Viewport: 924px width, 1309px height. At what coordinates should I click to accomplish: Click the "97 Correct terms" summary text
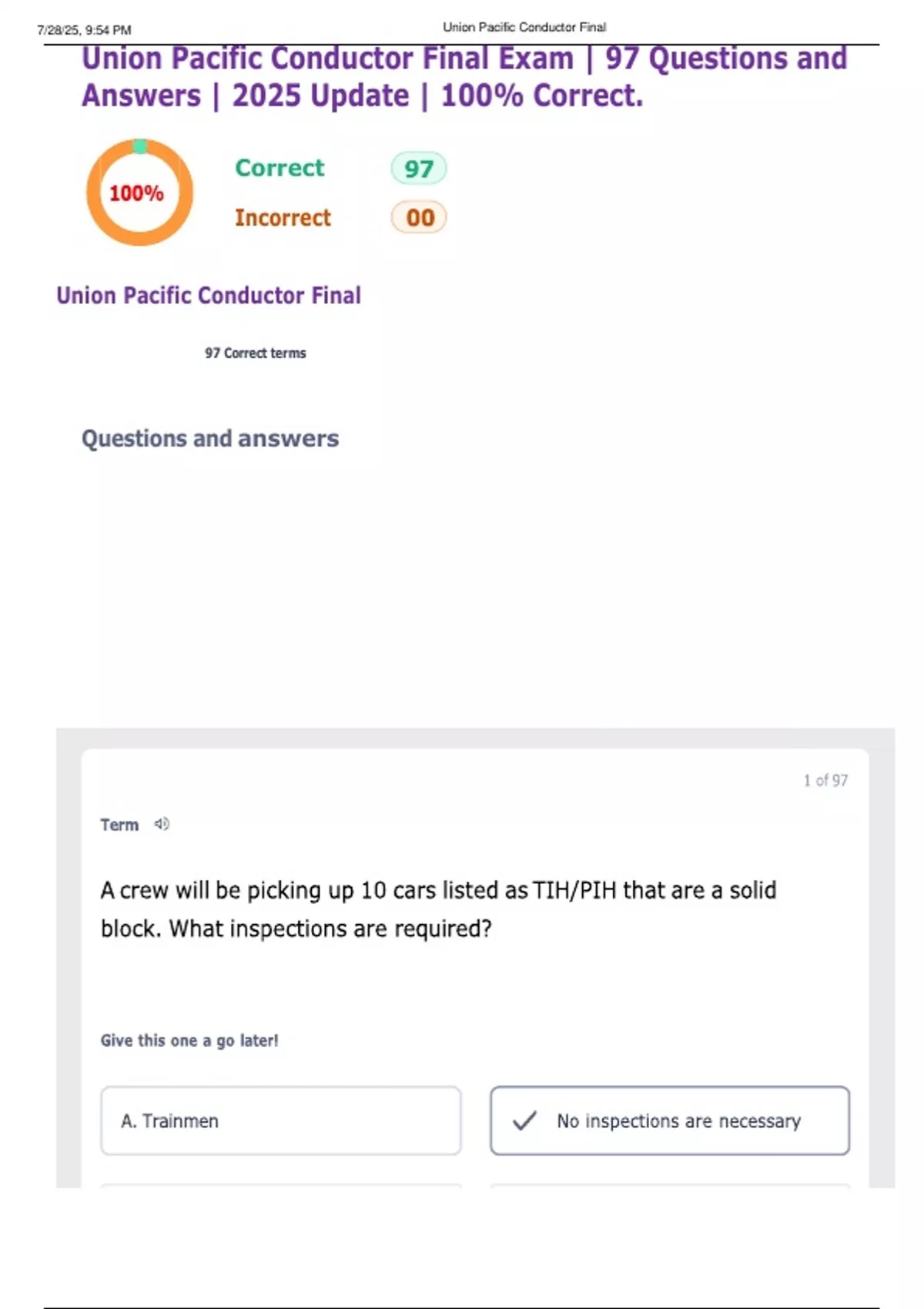pyautogui.click(x=255, y=353)
